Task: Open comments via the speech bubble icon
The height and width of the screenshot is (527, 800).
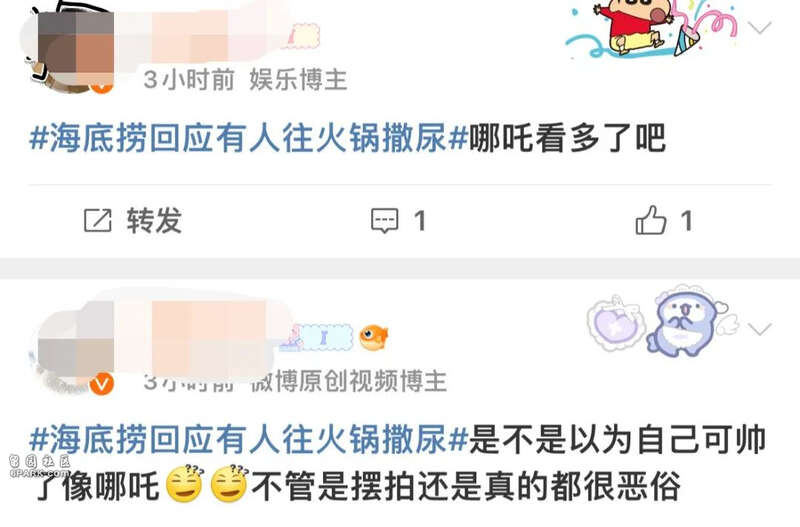Action: tap(384, 220)
